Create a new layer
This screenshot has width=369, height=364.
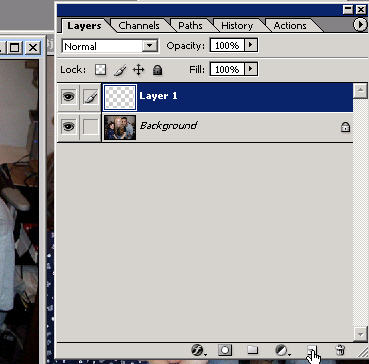[x=312, y=350]
